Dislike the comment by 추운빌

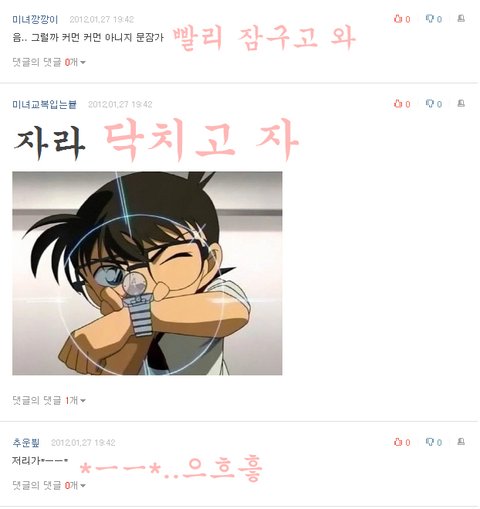[x=433, y=442]
